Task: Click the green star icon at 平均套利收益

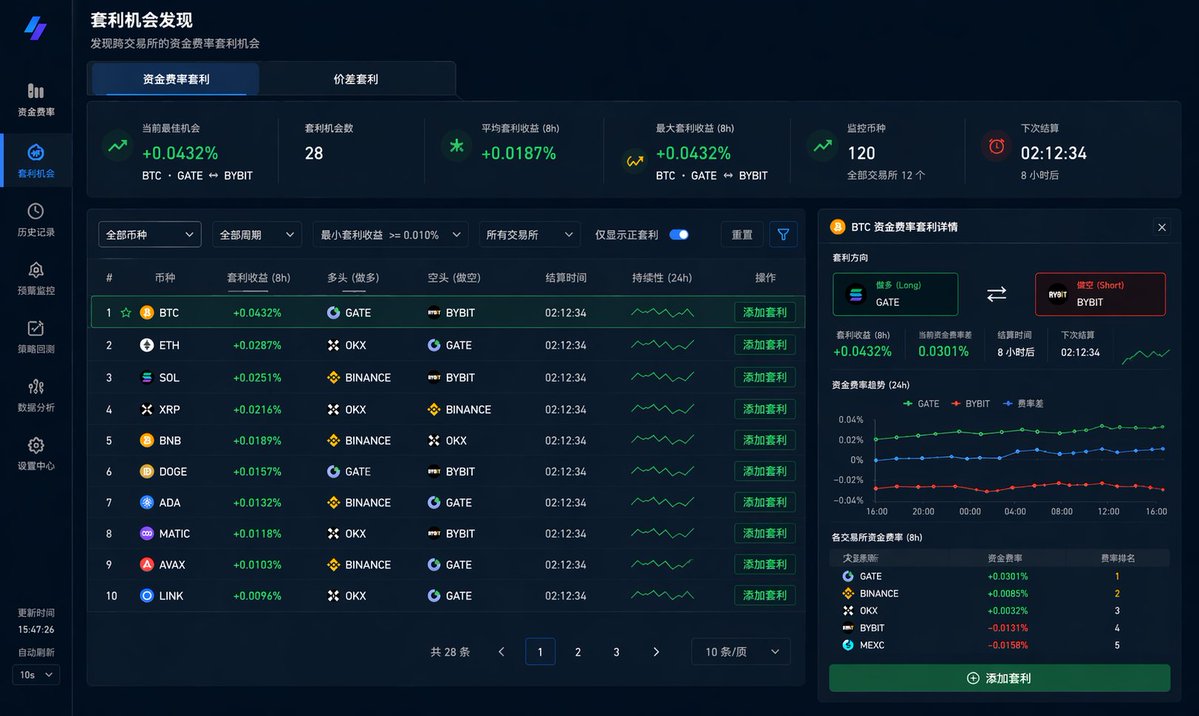Action: coord(457,145)
